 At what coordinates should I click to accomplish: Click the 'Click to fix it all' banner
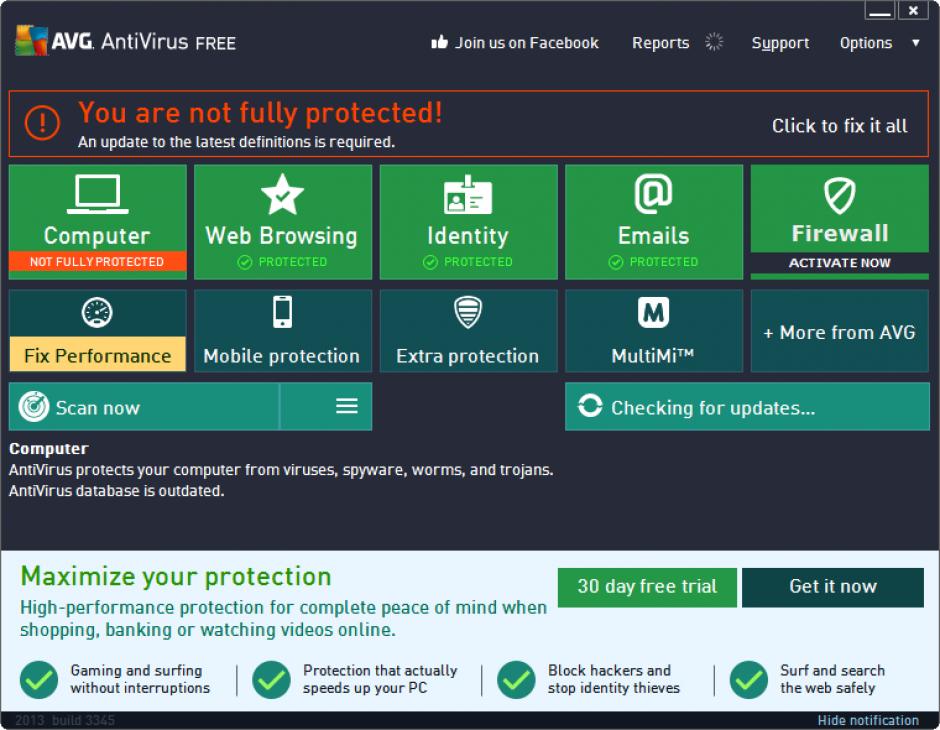tap(839, 126)
